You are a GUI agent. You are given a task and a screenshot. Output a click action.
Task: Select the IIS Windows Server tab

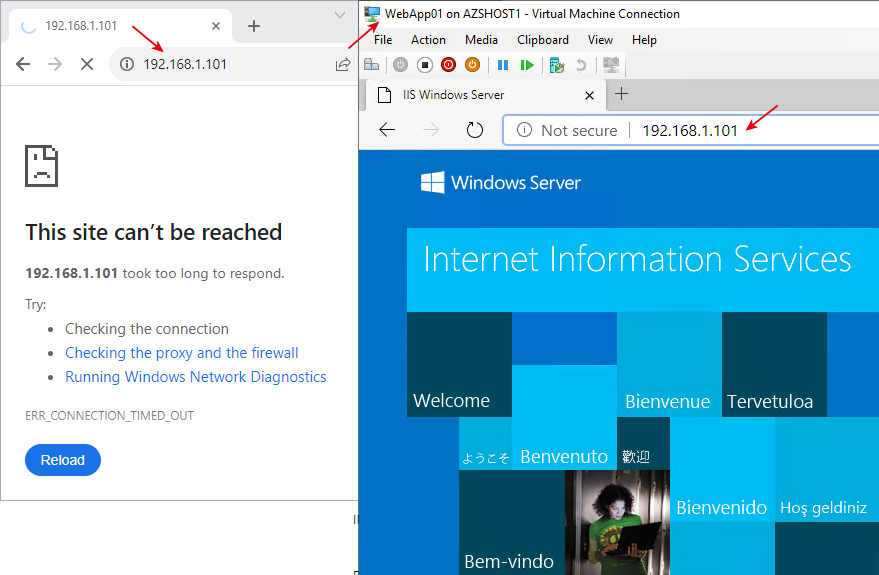pos(485,95)
